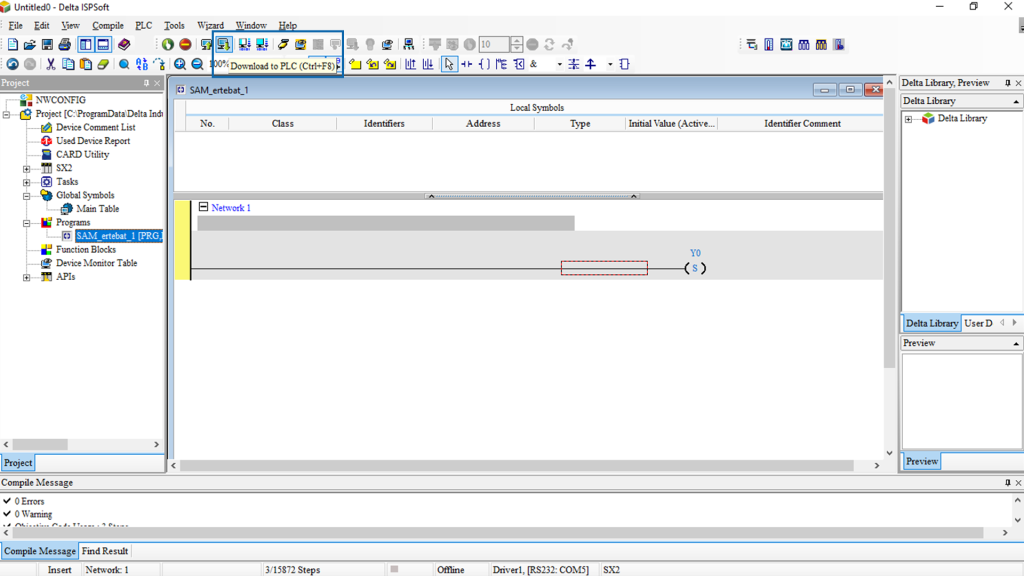Pin the Delta Library Preview panel
1024x576 pixels.
click(x=1008, y=83)
